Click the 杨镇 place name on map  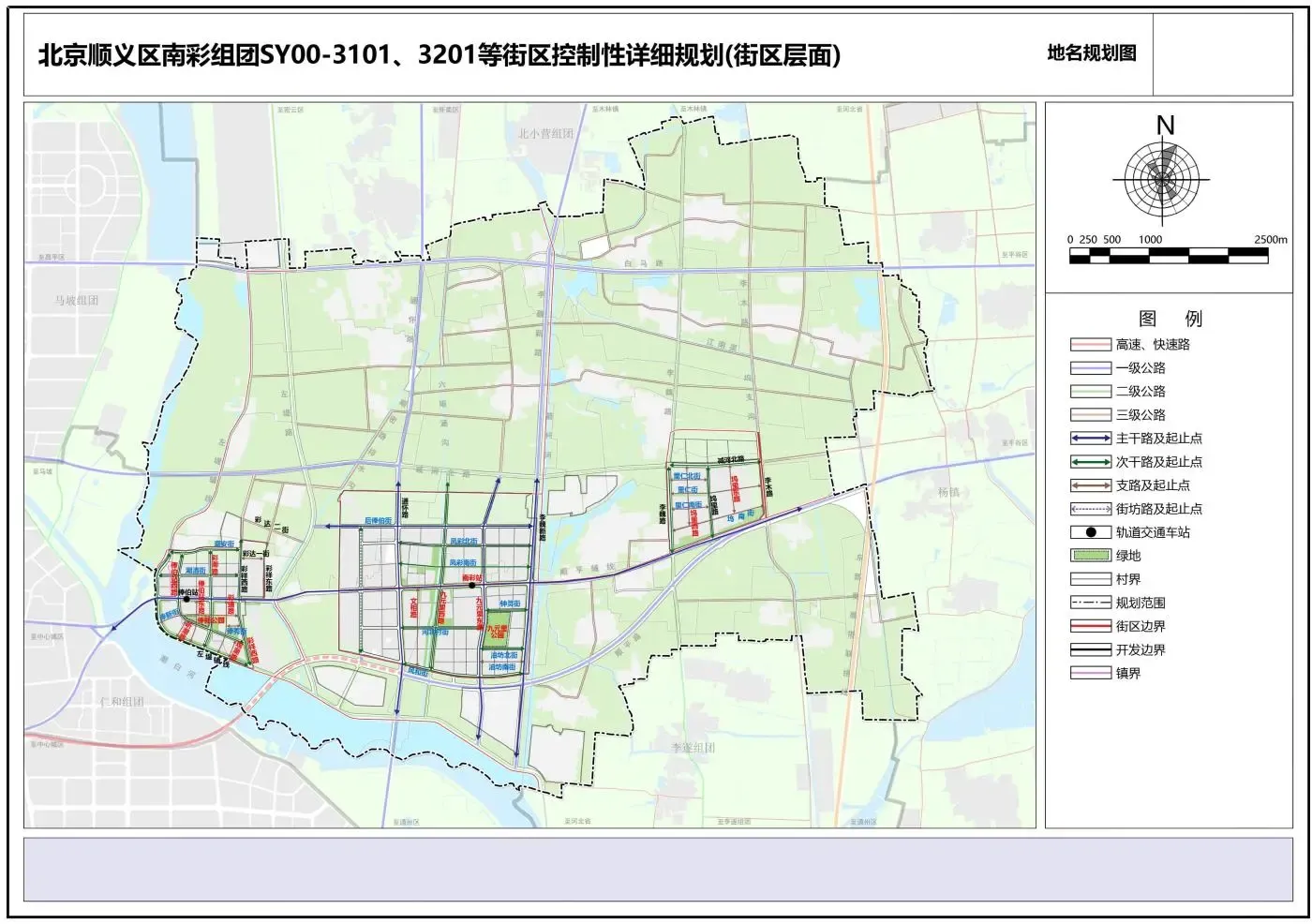[x=948, y=492]
